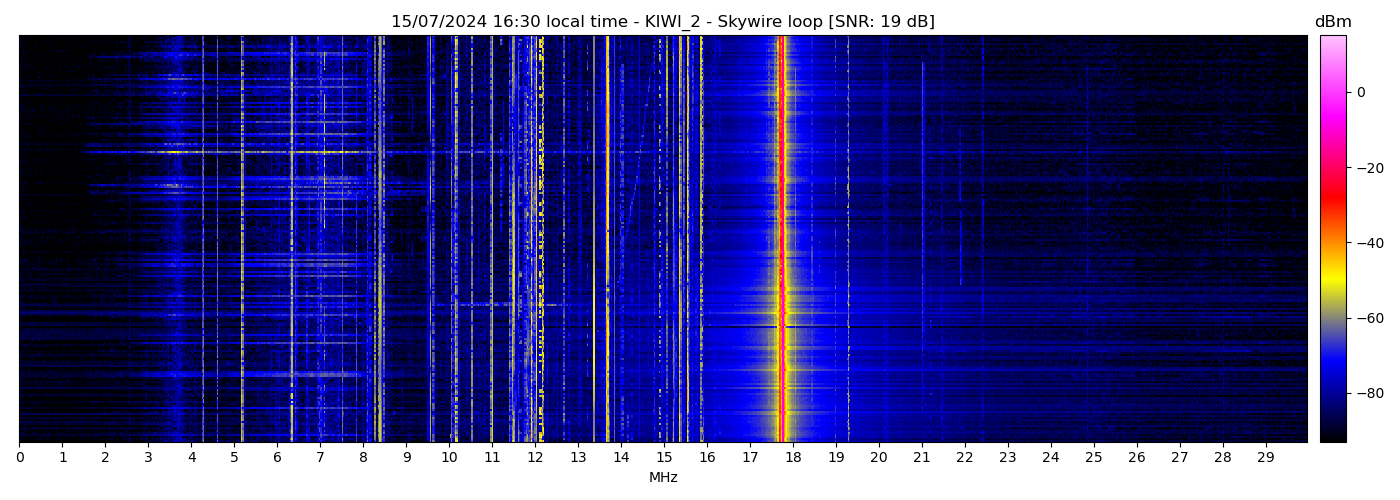Click the yellow dotted signal near 12.1 MHz
The width and height of the screenshot is (1400, 500).
pos(541,240)
